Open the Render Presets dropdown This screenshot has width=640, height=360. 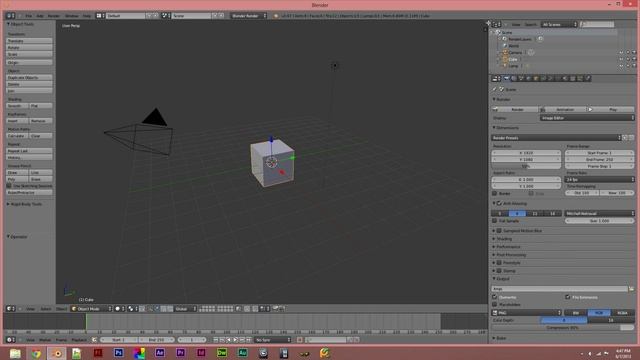(556, 138)
